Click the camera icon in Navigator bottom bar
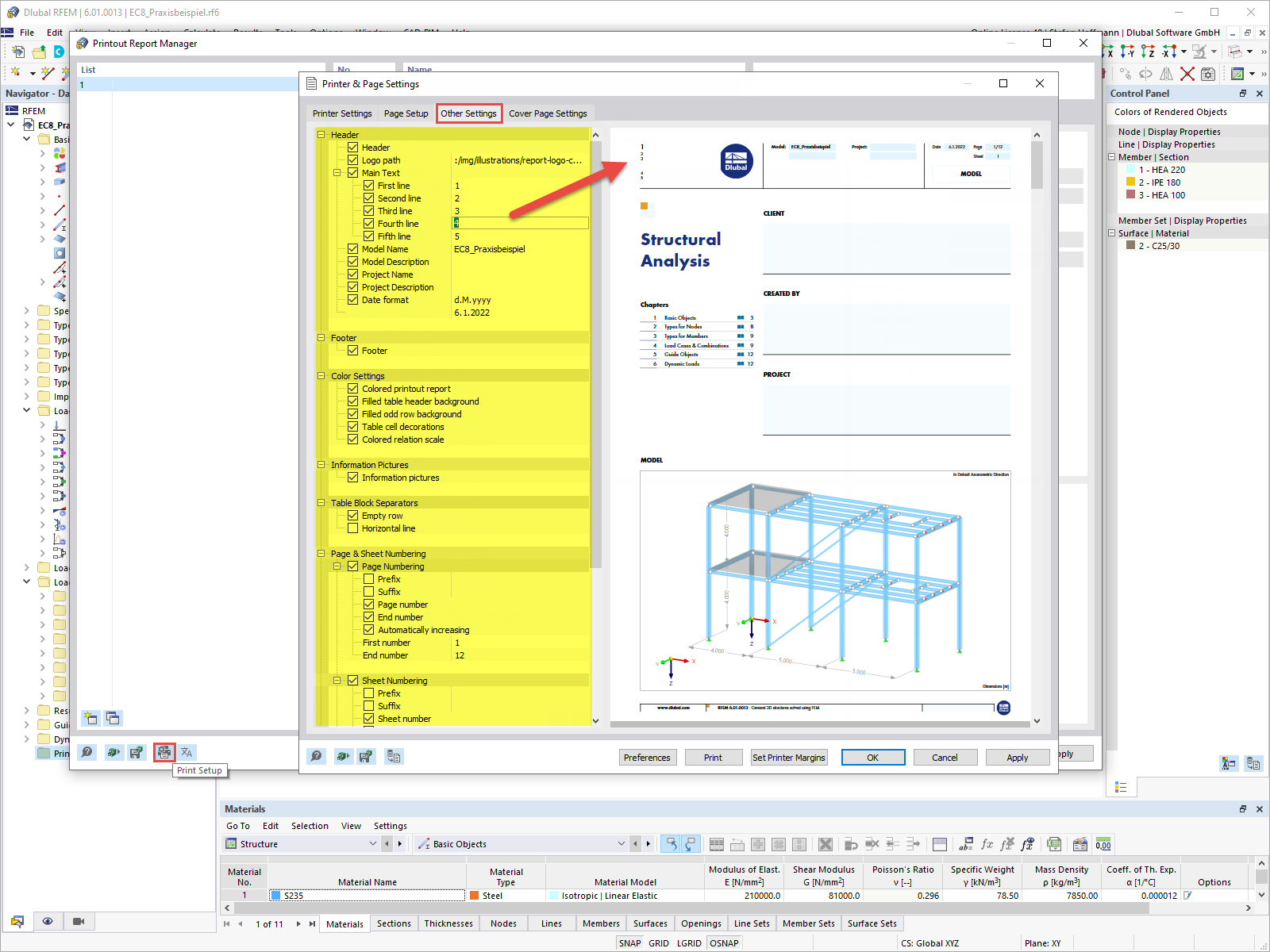Viewport: 1270px width, 952px height. (x=78, y=921)
